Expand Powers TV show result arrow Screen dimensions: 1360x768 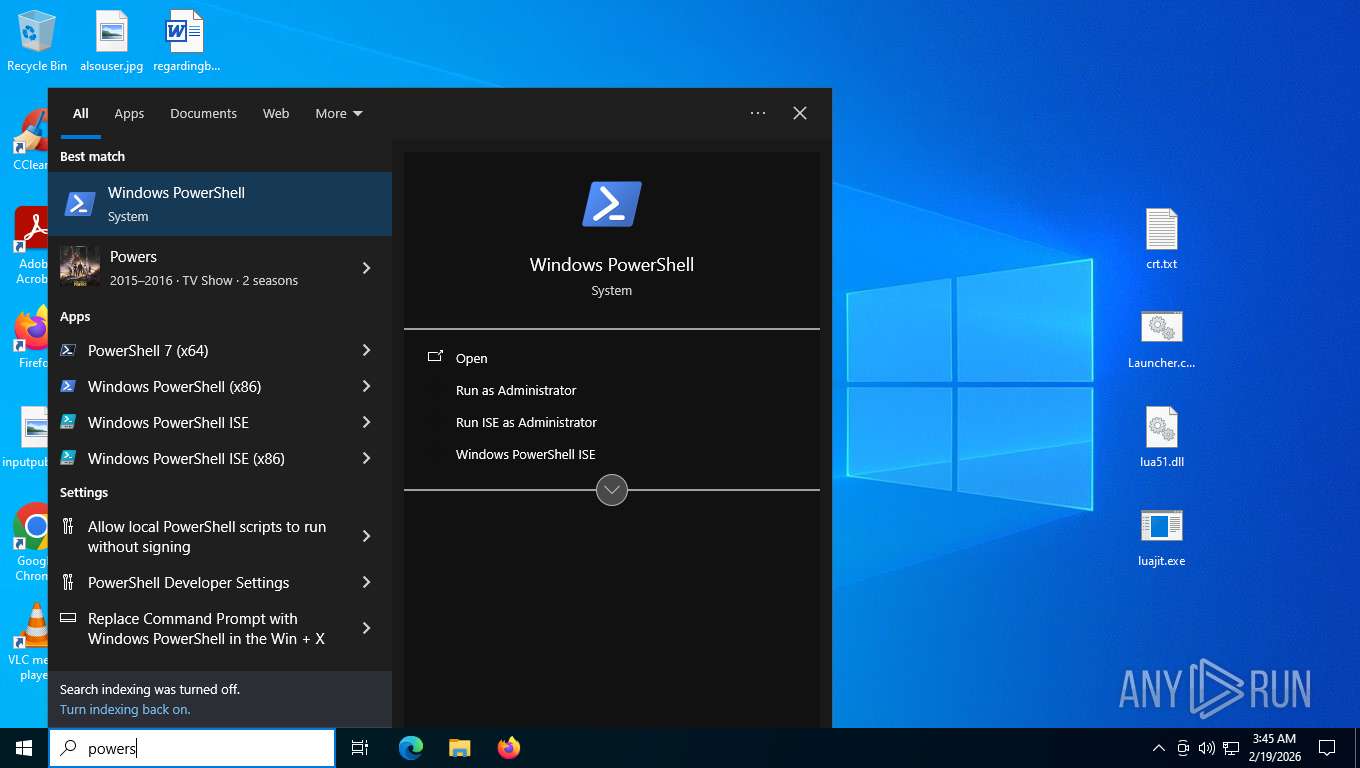point(367,268)
